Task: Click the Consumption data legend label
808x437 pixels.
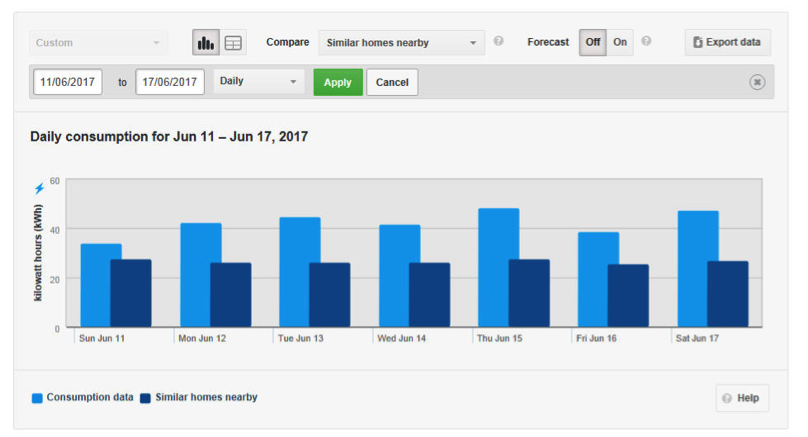Action: click(x=90, y=397)
